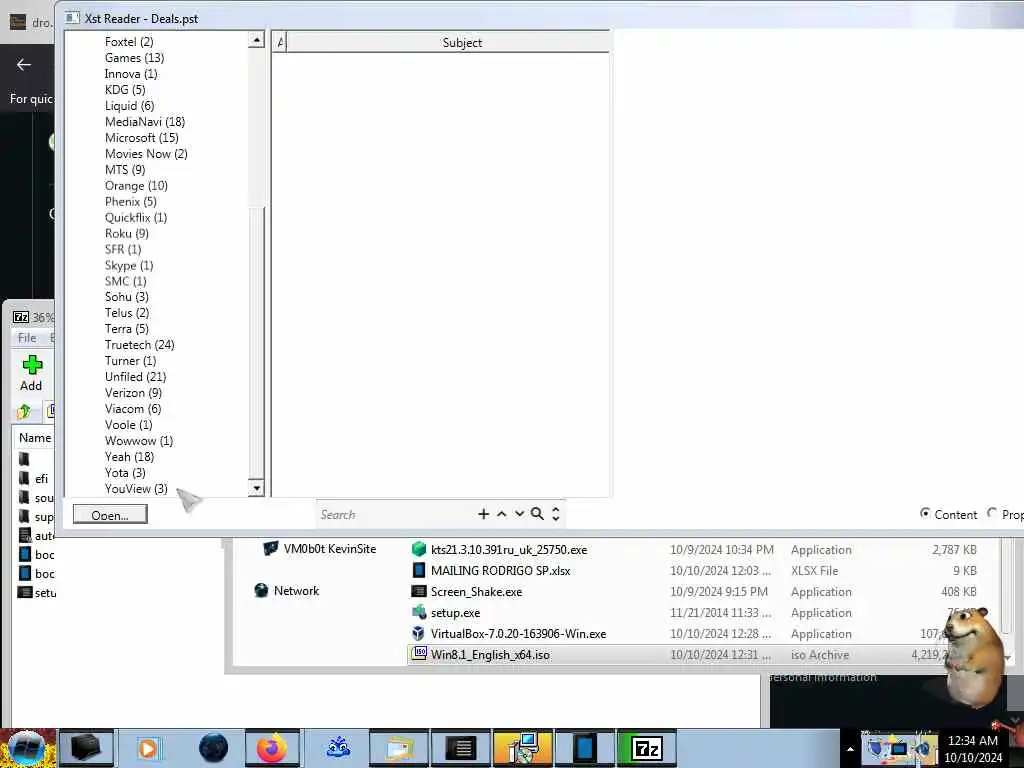Select the Orange (10) folder

pos(136,185)
